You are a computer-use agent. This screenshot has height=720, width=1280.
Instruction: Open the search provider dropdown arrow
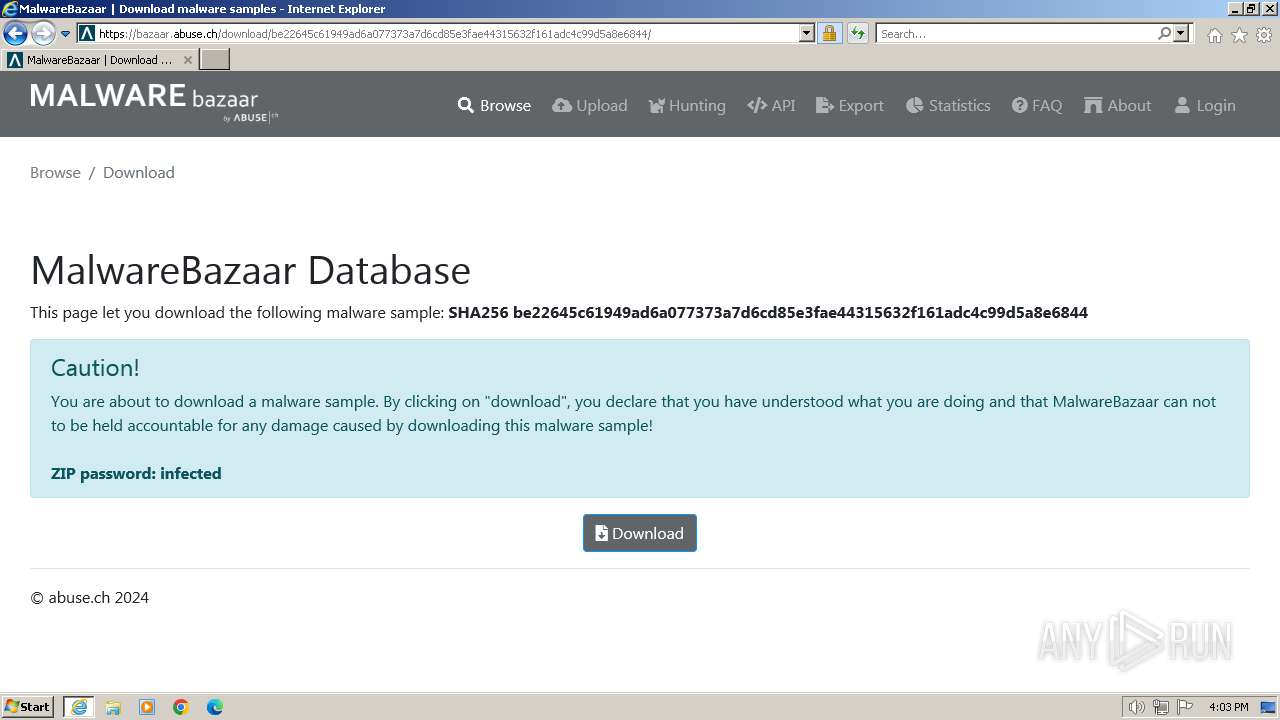pyautogui.click(x=1182, y=34)
